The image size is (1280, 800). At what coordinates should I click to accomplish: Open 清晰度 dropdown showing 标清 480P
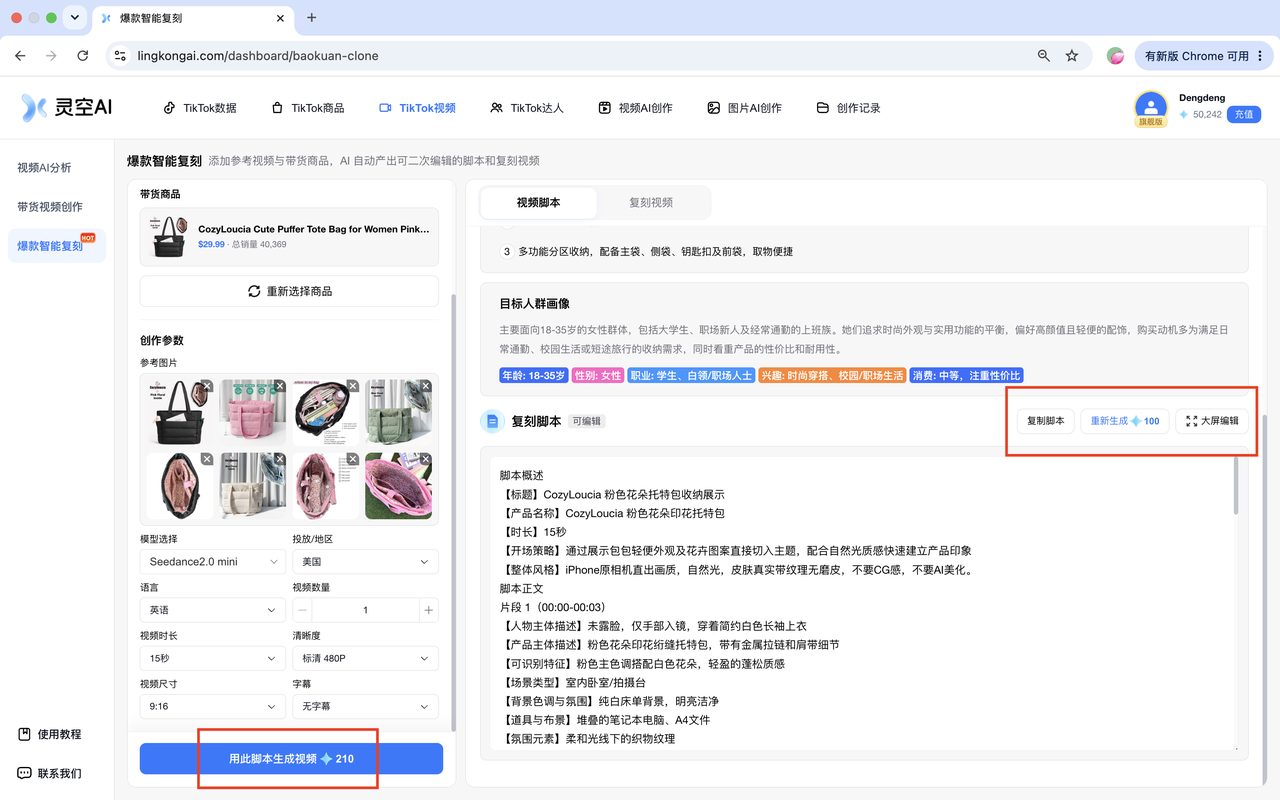[365, 658]
